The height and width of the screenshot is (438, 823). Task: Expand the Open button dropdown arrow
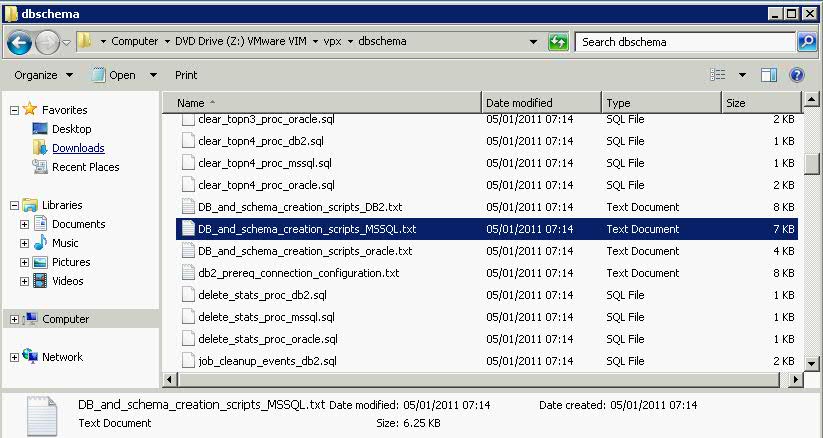(153, 75)
